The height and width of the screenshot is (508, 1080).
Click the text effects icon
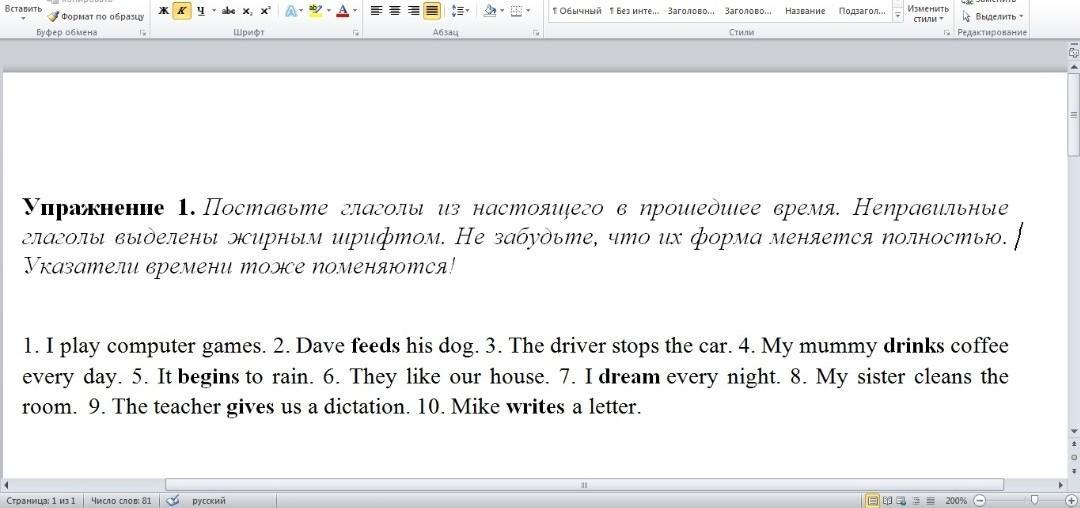coord(291,10)
